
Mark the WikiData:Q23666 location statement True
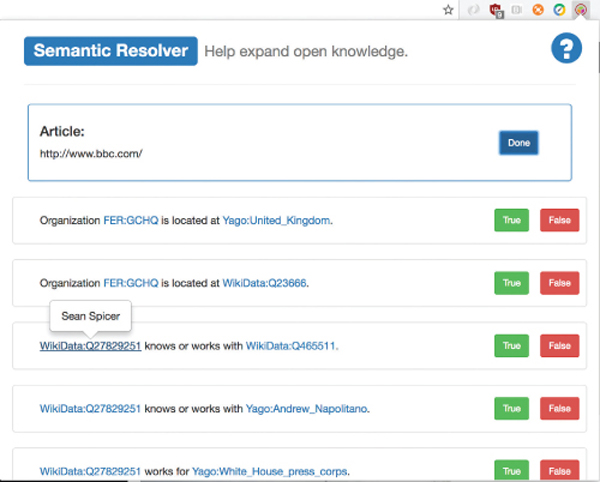click(511, 283)
